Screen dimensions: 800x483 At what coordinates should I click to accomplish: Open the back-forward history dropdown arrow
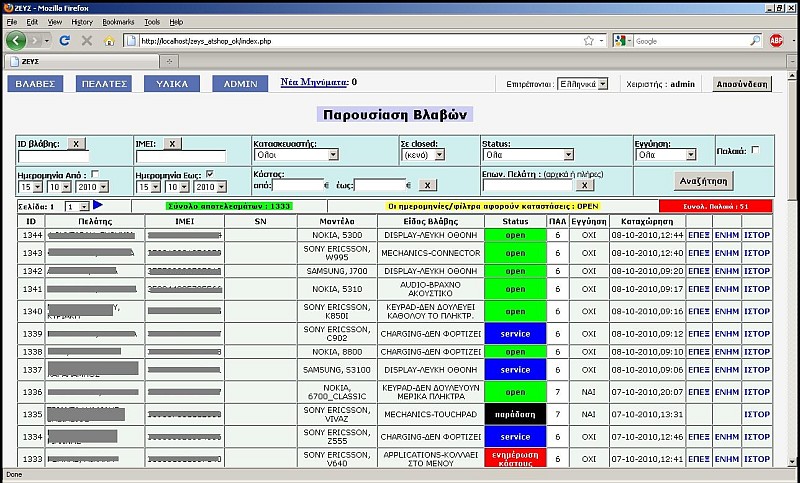[47, 41]
